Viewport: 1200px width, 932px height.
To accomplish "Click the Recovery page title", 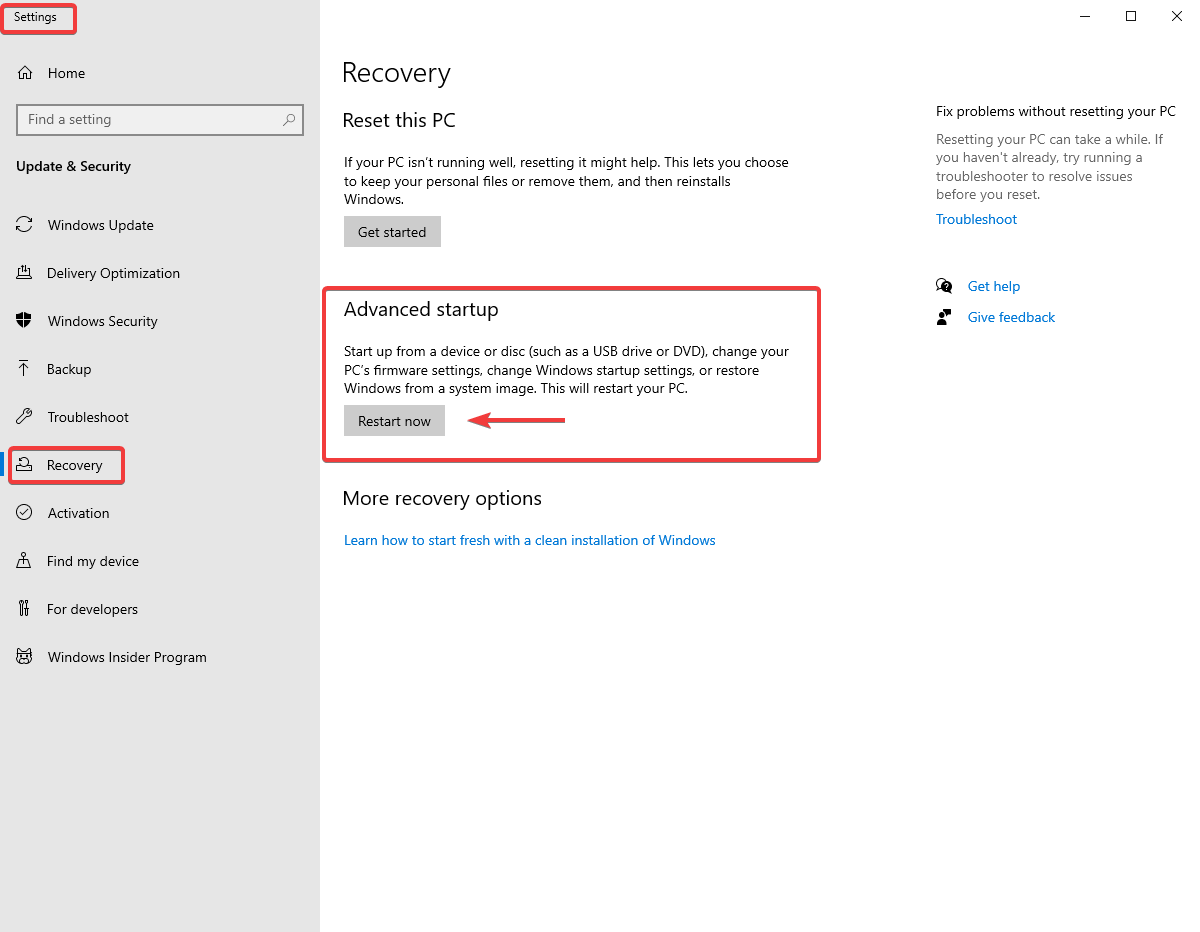I will pyautogui.click(x=396, y=73).
